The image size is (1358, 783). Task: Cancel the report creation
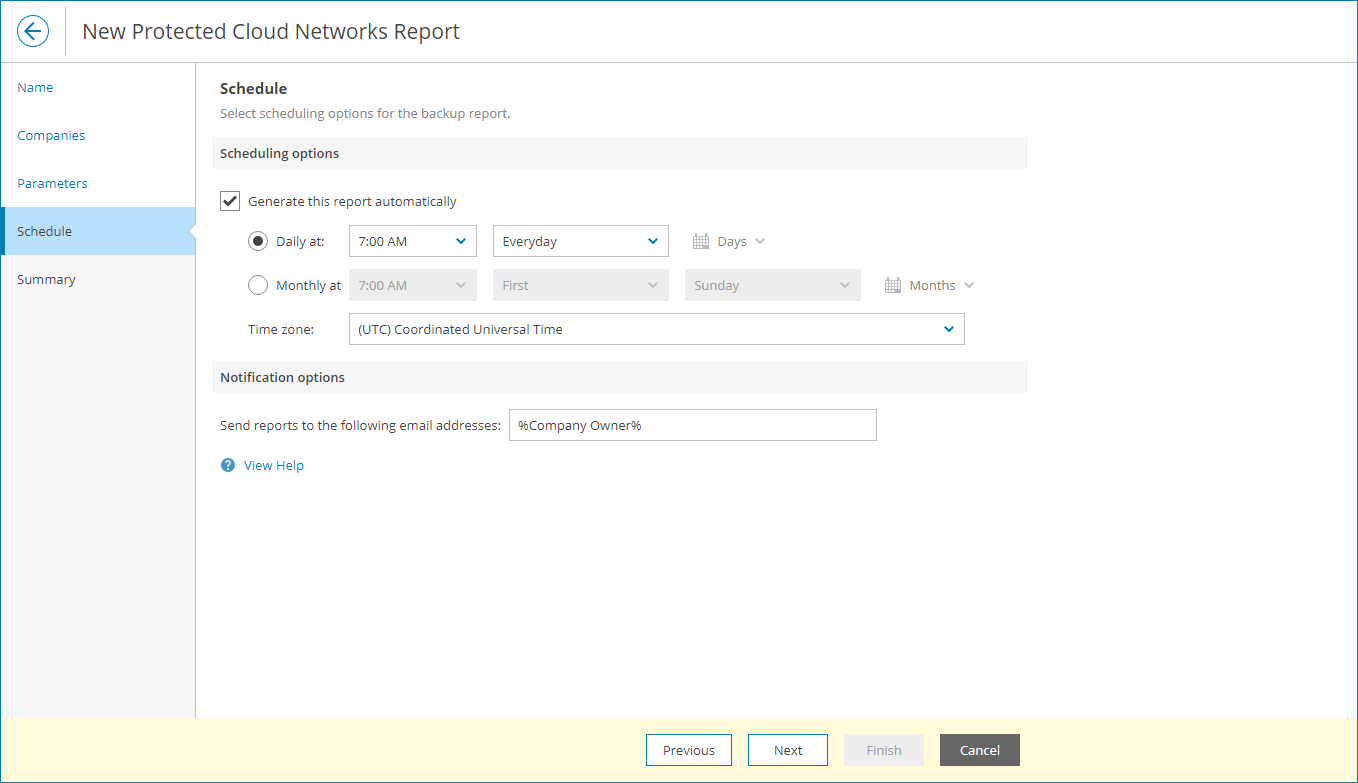click(979, 750)
